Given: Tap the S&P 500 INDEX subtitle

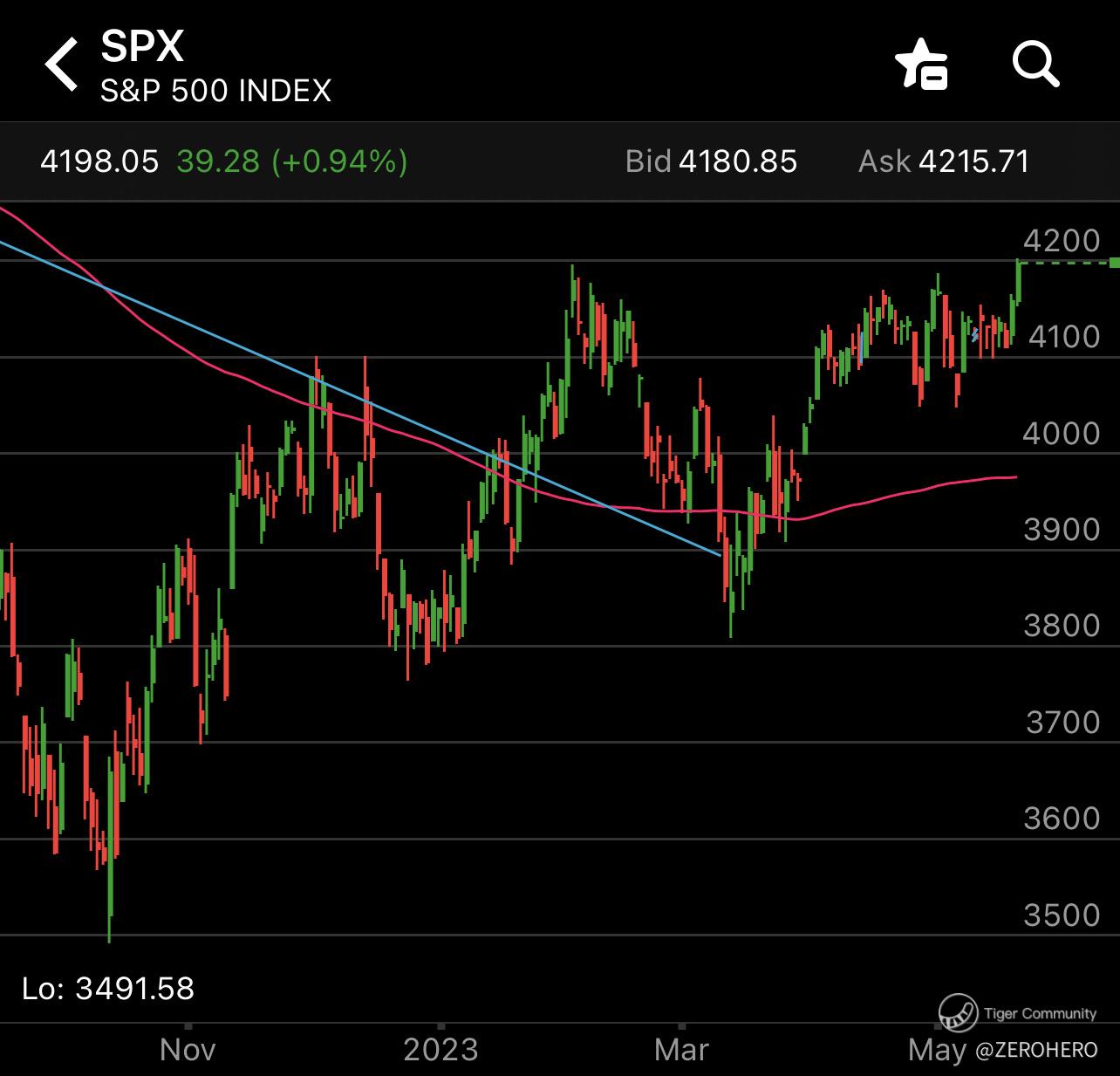Looking at the screenshot, I should 216,91.
